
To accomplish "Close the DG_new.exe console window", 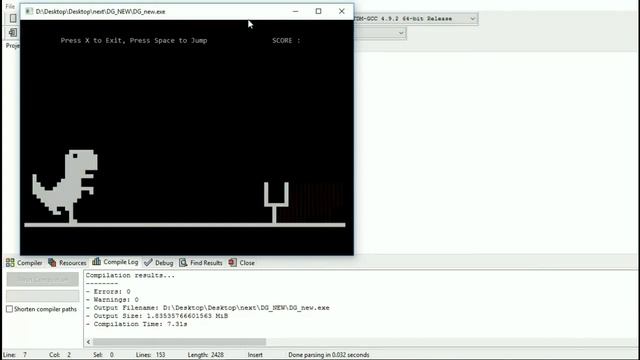I will (x=342, y=11).
